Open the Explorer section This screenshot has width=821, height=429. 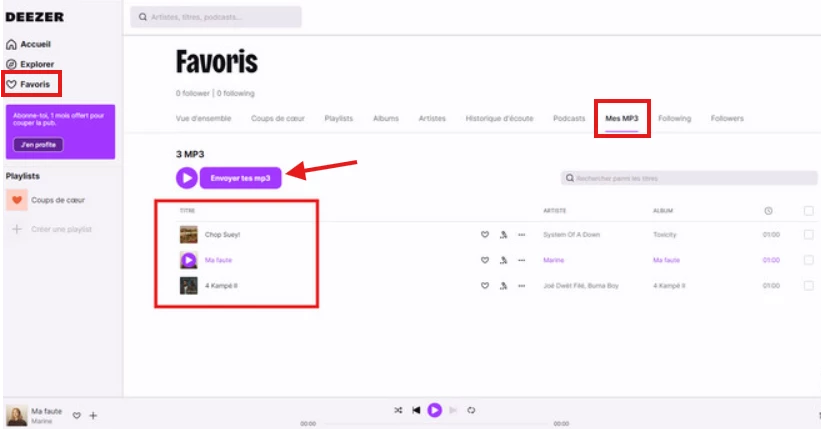[x=30, y=64]
